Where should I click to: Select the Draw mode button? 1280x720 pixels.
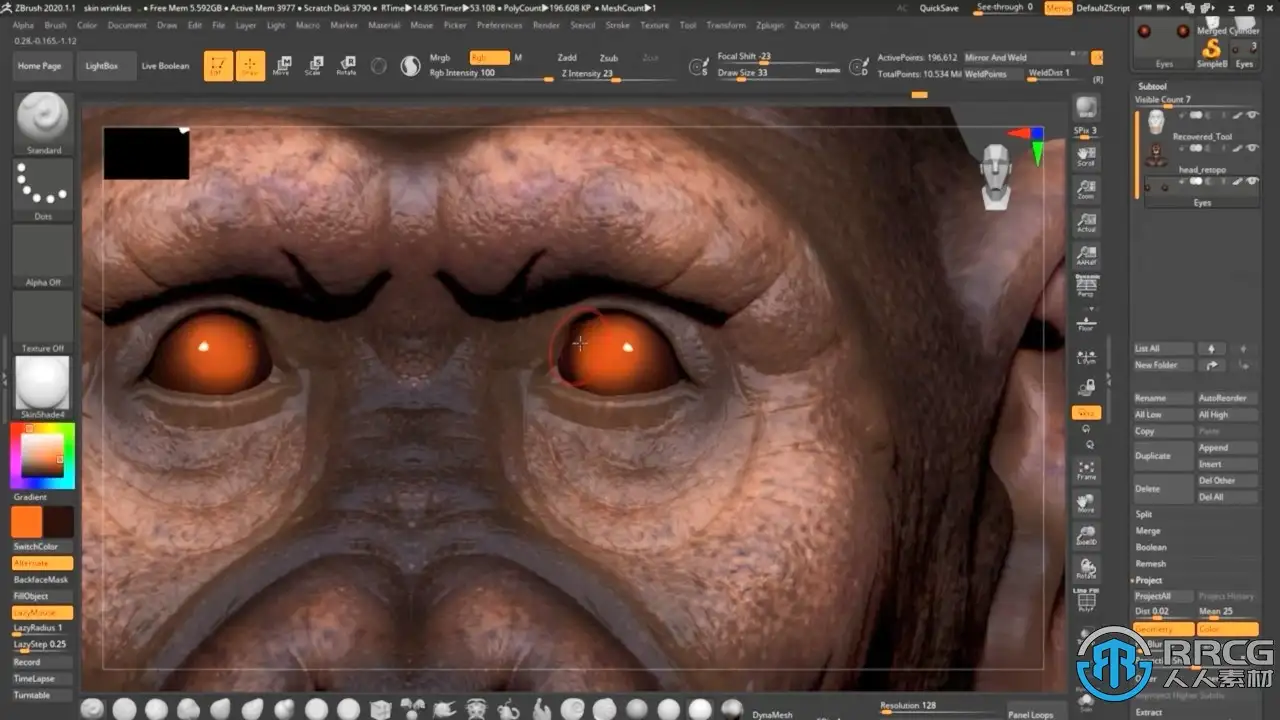(x=250, y=66)
